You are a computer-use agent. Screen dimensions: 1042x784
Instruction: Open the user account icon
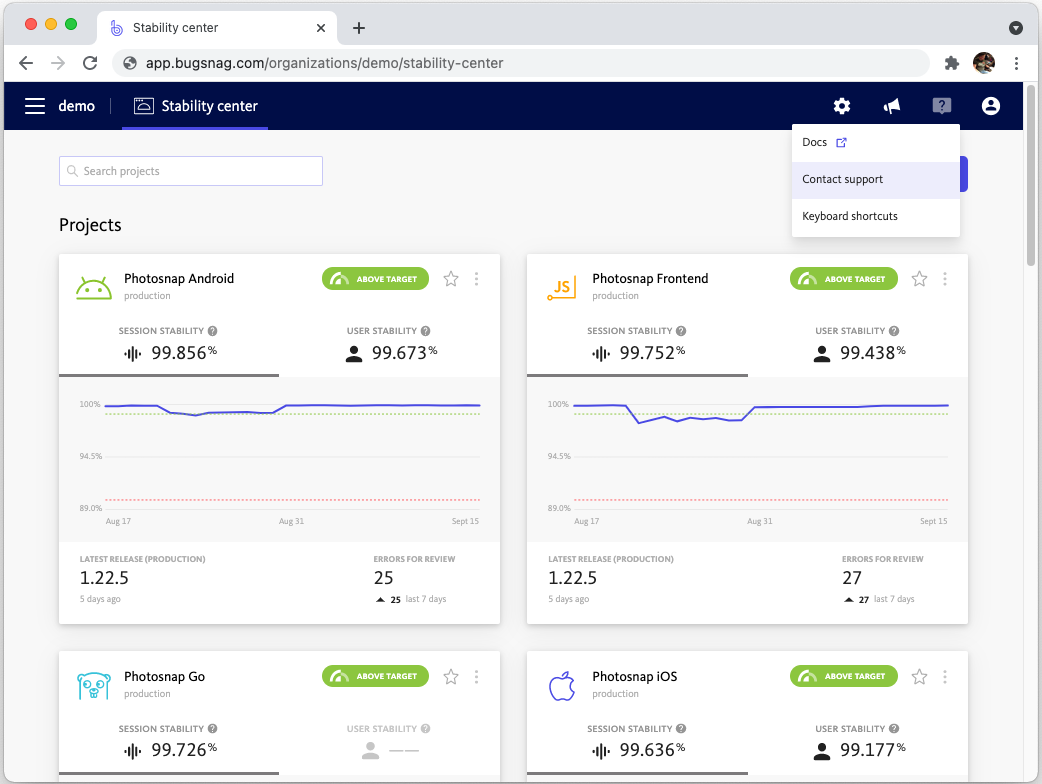pyautogui.click(x=991, y=106)
